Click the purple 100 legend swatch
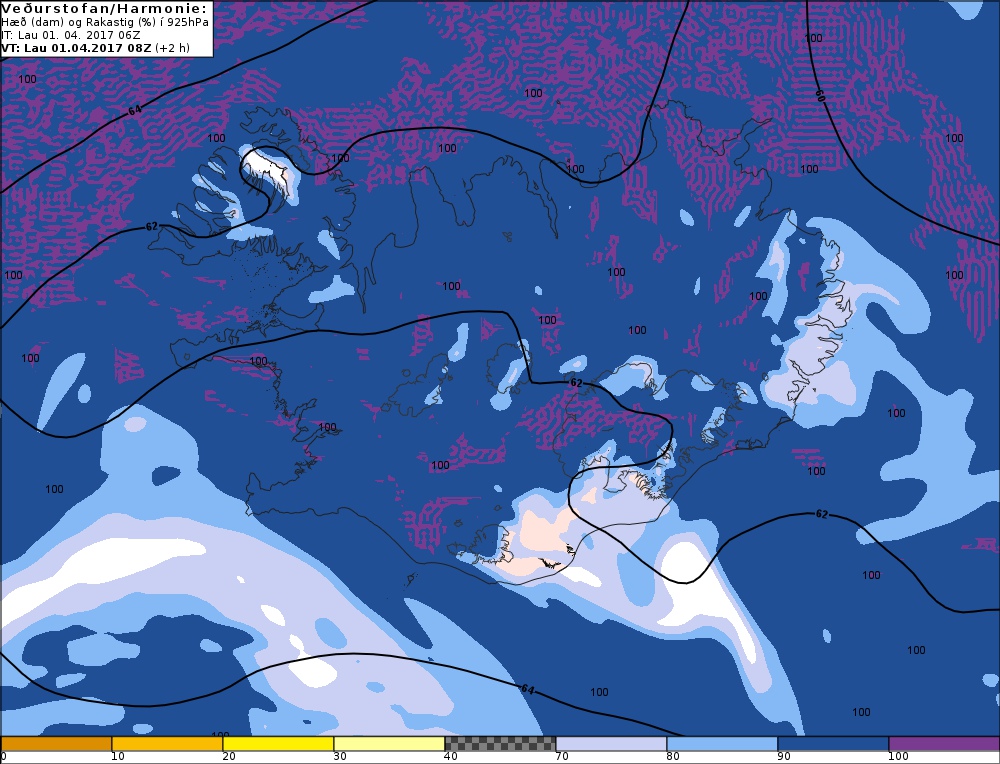 [944, 744]
